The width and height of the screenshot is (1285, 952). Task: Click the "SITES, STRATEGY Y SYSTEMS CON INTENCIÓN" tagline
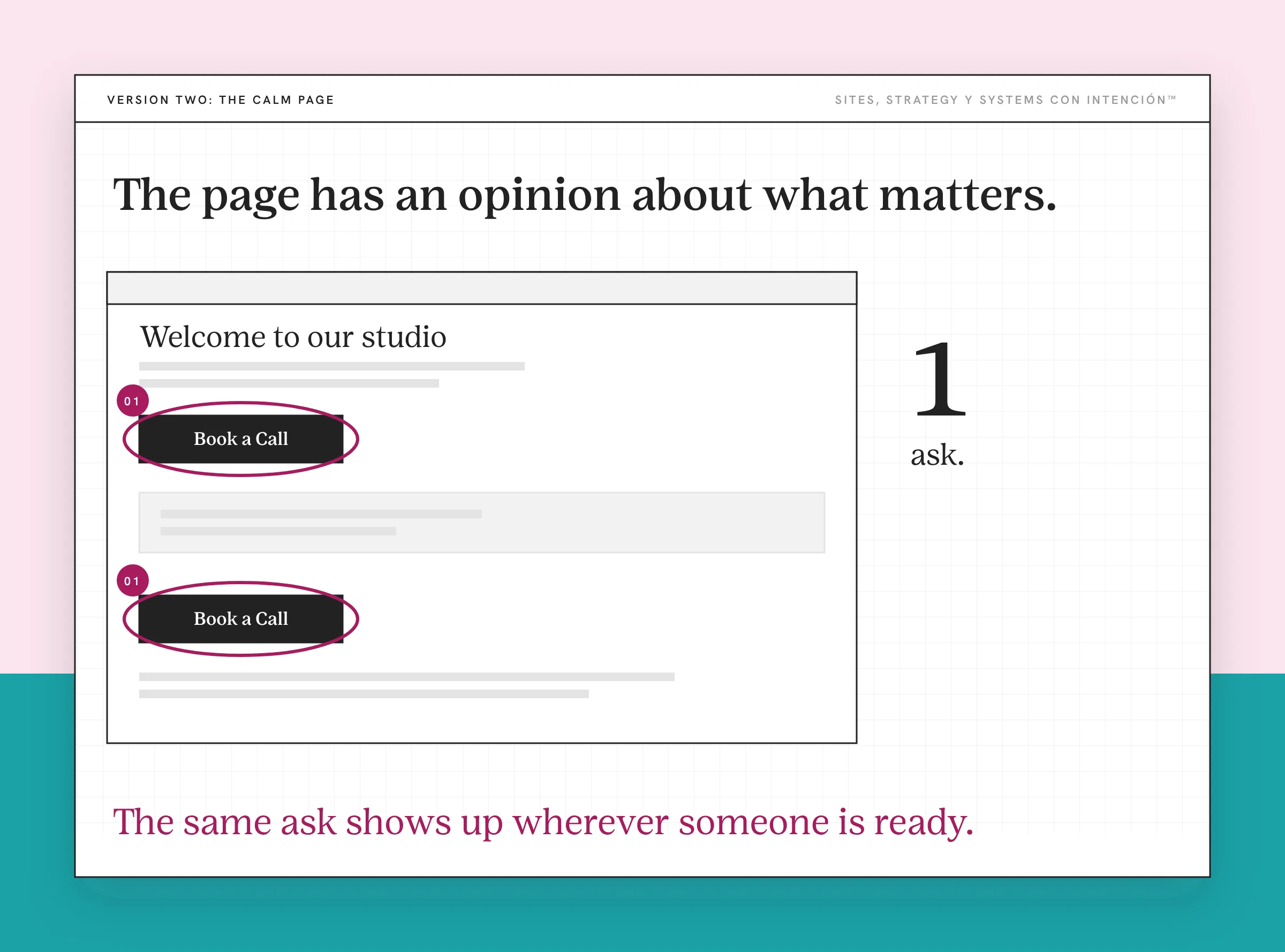tap(1006, 100)
